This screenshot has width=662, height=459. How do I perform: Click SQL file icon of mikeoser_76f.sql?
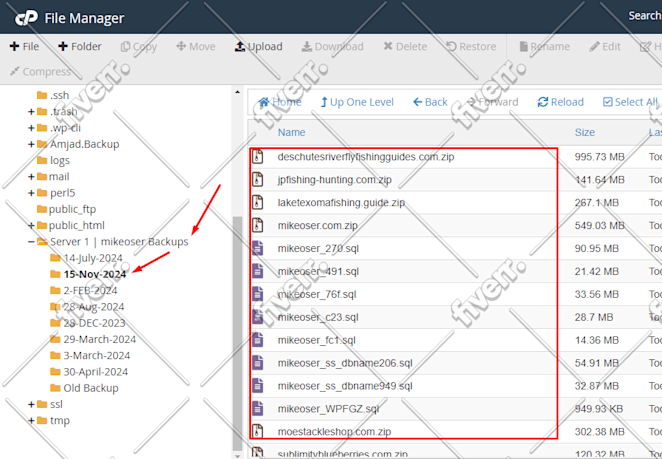(258, 294)
